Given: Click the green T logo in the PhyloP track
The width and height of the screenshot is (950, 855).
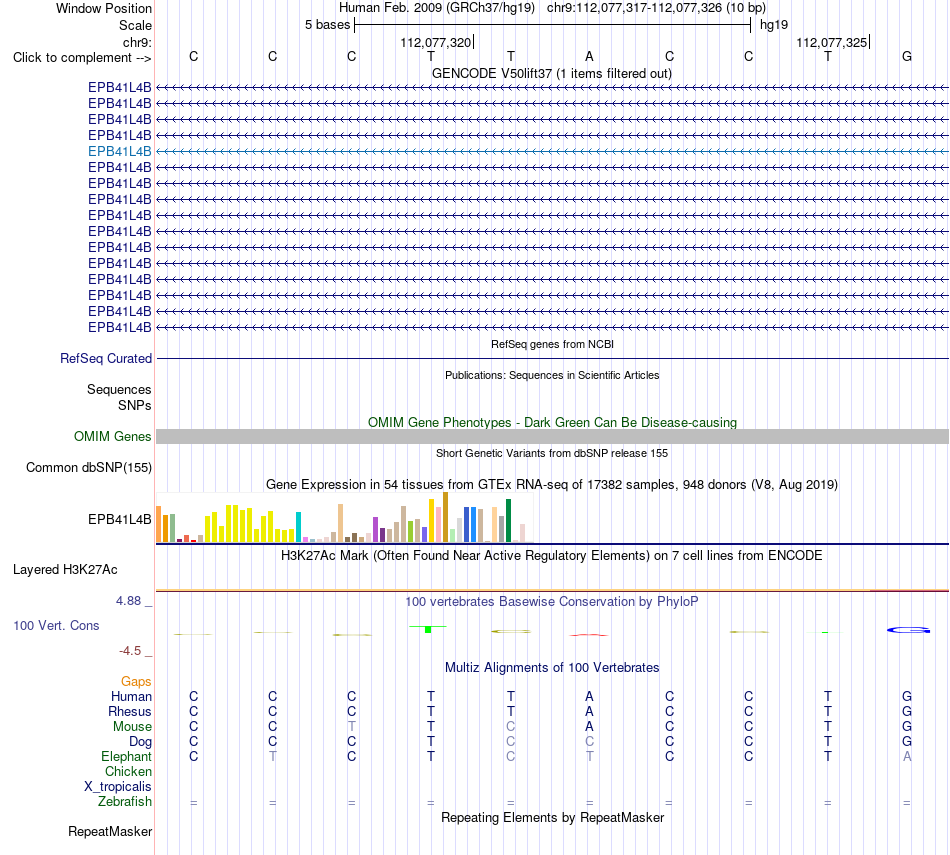Looking at the screenshot, I should click(x=428, y=629).
